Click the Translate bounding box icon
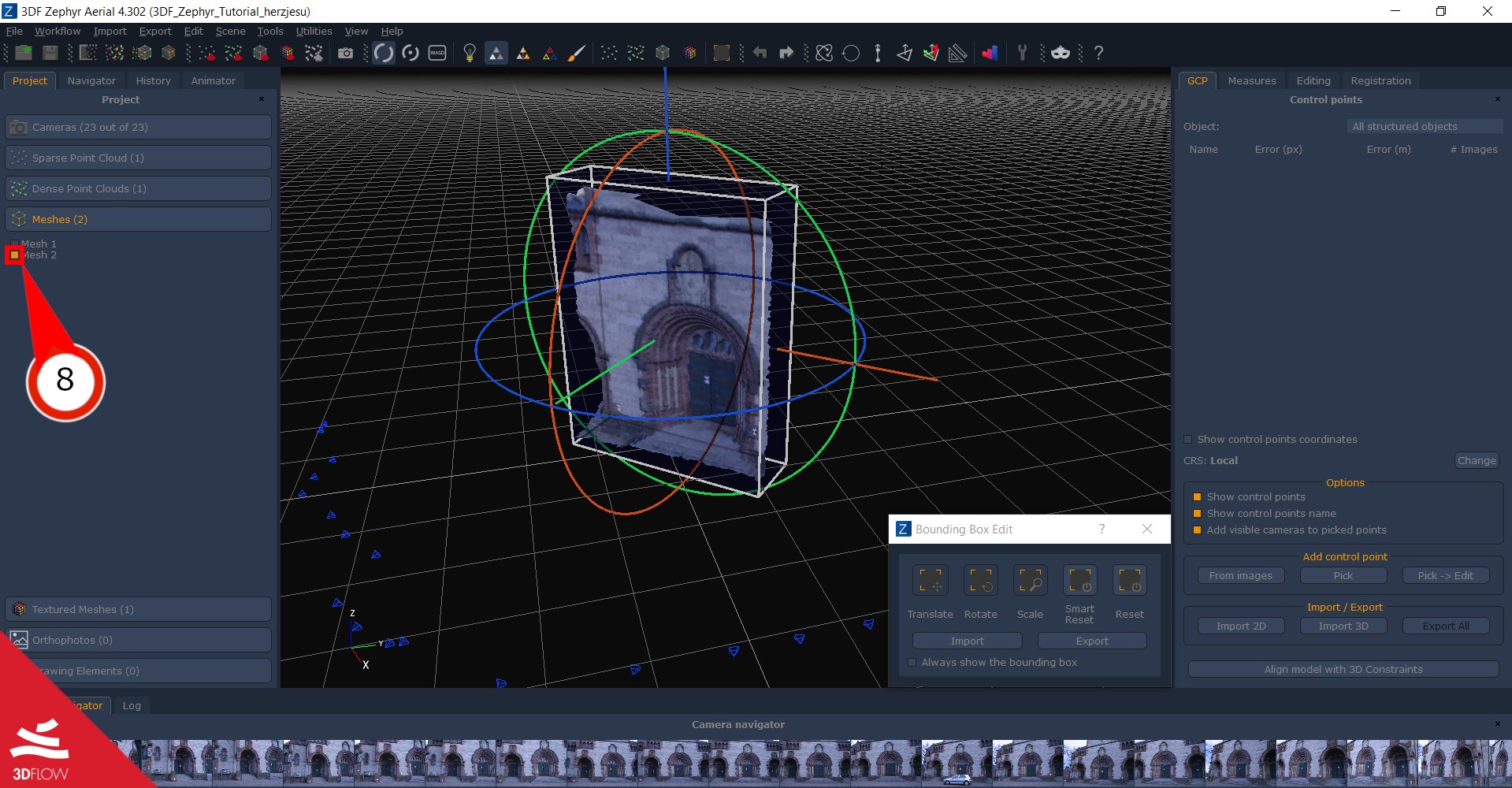Image resolution: width=1512 pixels, height=788 pixels. (x=931, y=581)
